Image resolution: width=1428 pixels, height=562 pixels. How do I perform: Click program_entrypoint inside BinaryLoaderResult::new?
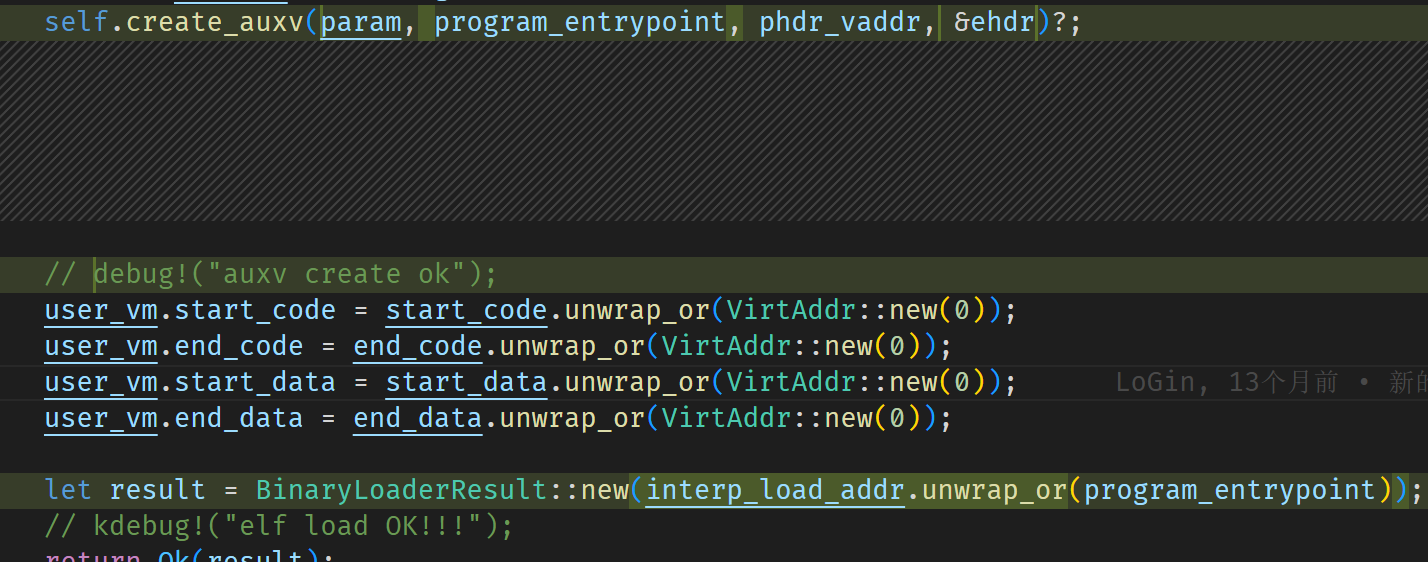pos(1229,490)
